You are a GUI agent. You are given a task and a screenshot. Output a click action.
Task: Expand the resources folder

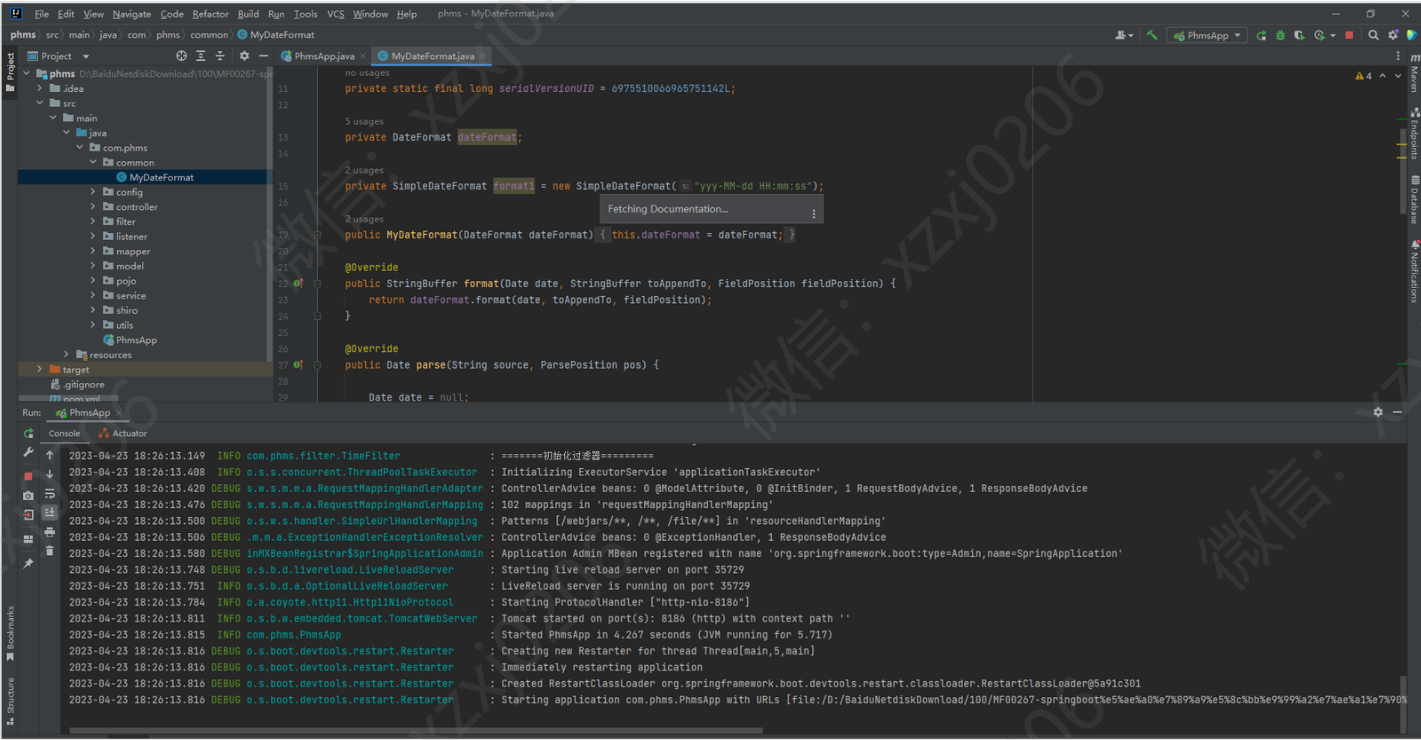pyautogui.click(x=66, y=354)
